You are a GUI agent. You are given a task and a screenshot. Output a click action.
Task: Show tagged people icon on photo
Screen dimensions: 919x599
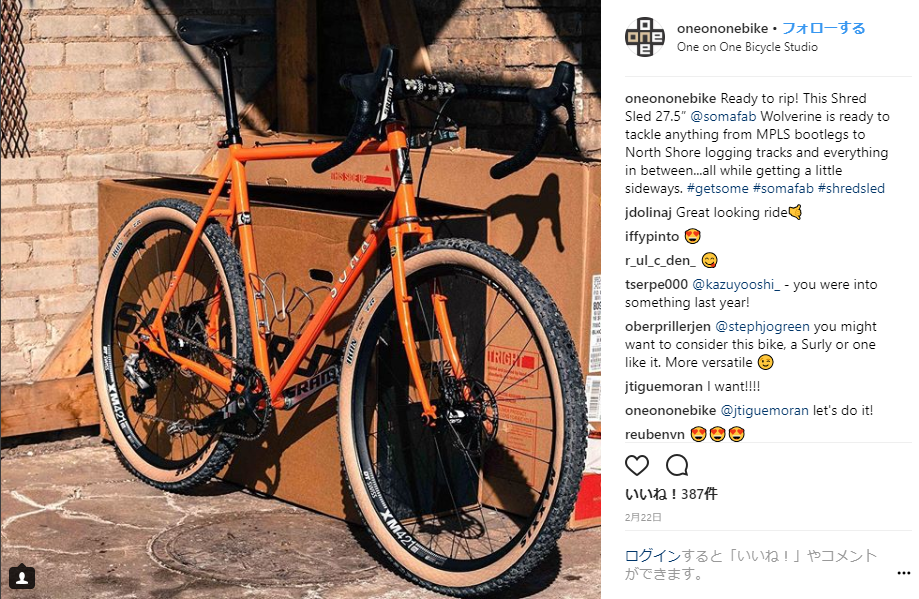coord(22,578)
